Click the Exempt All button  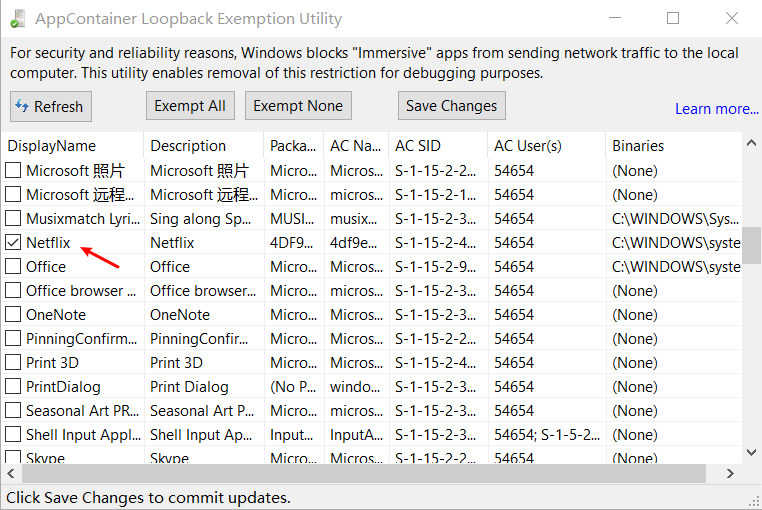[x=190, y=106]
